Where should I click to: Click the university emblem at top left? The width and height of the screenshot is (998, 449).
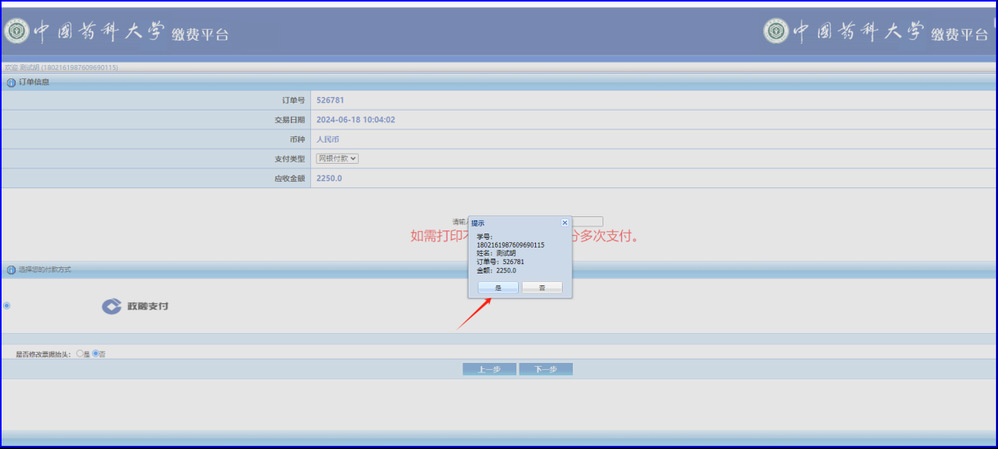point(17,31)
